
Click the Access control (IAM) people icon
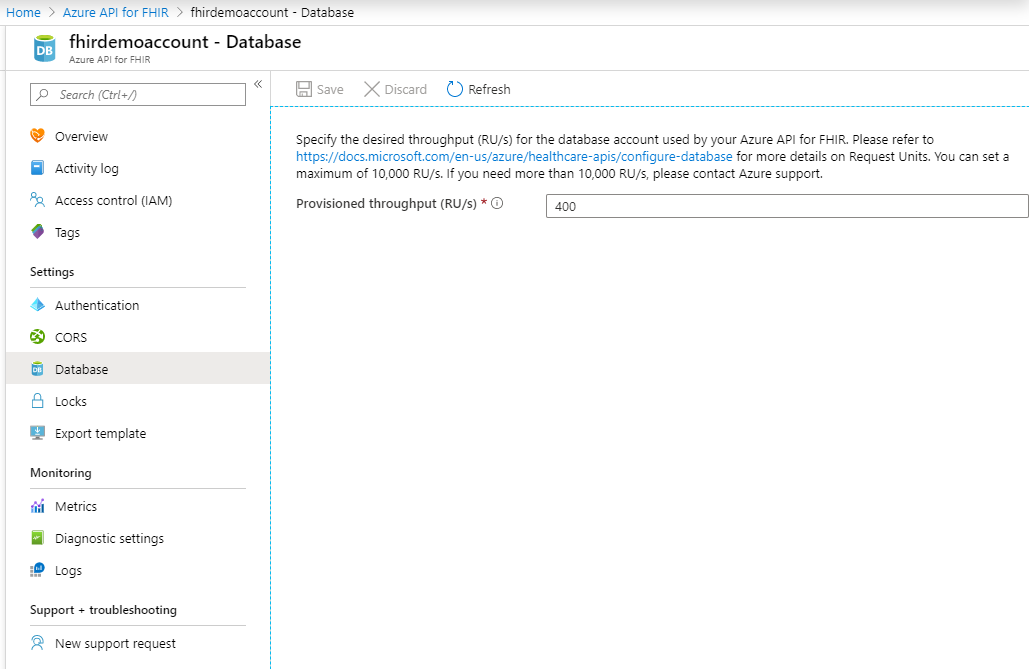pyautogui.click(x=38, y=200)
